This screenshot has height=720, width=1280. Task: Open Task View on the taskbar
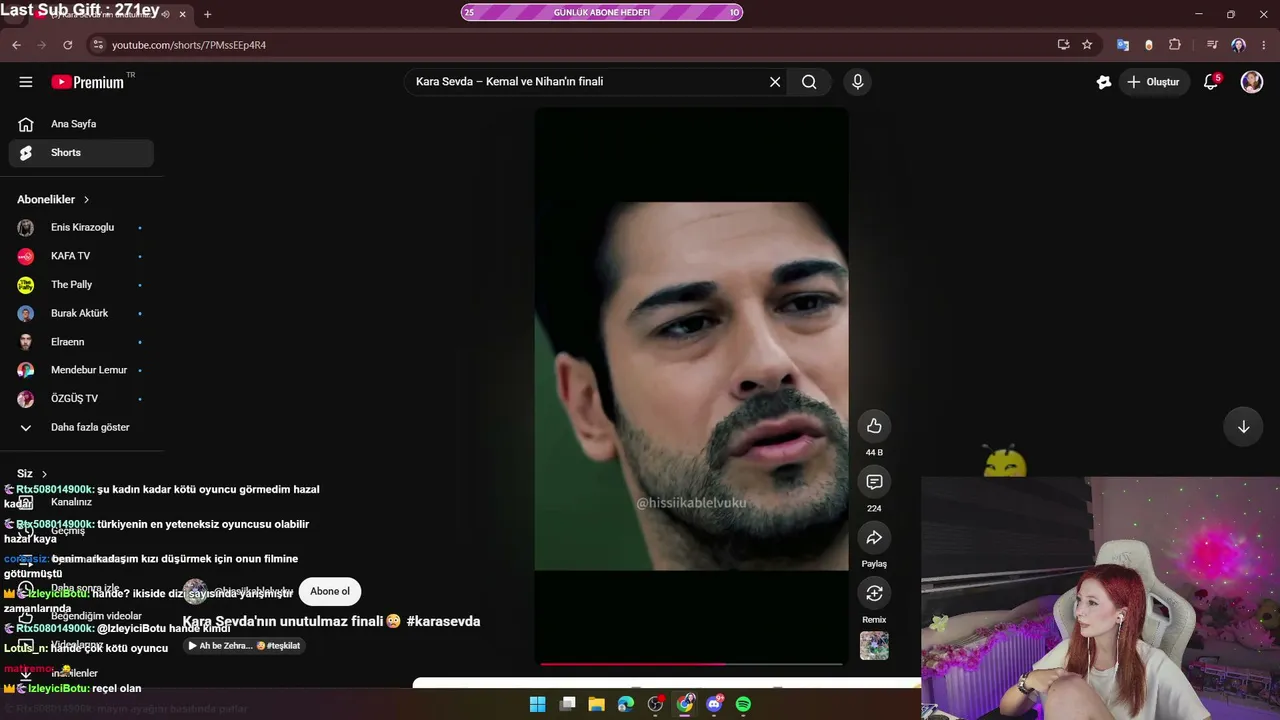(568, 704)
